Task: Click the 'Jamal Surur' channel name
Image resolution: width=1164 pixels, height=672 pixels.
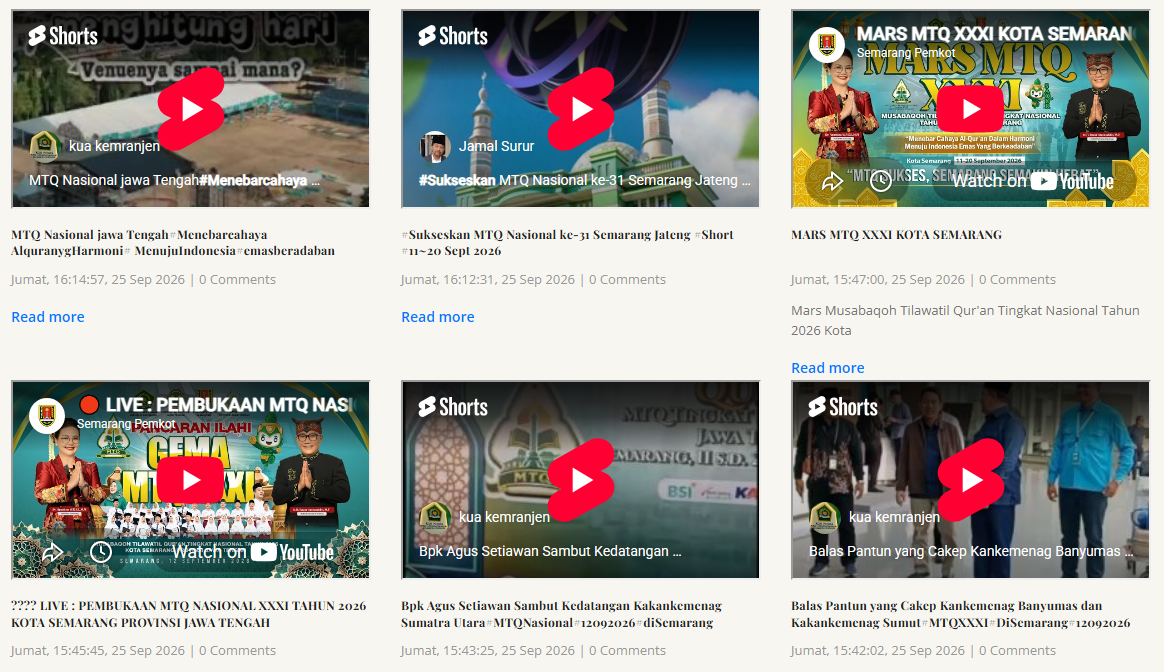Action: click(496, 146)
